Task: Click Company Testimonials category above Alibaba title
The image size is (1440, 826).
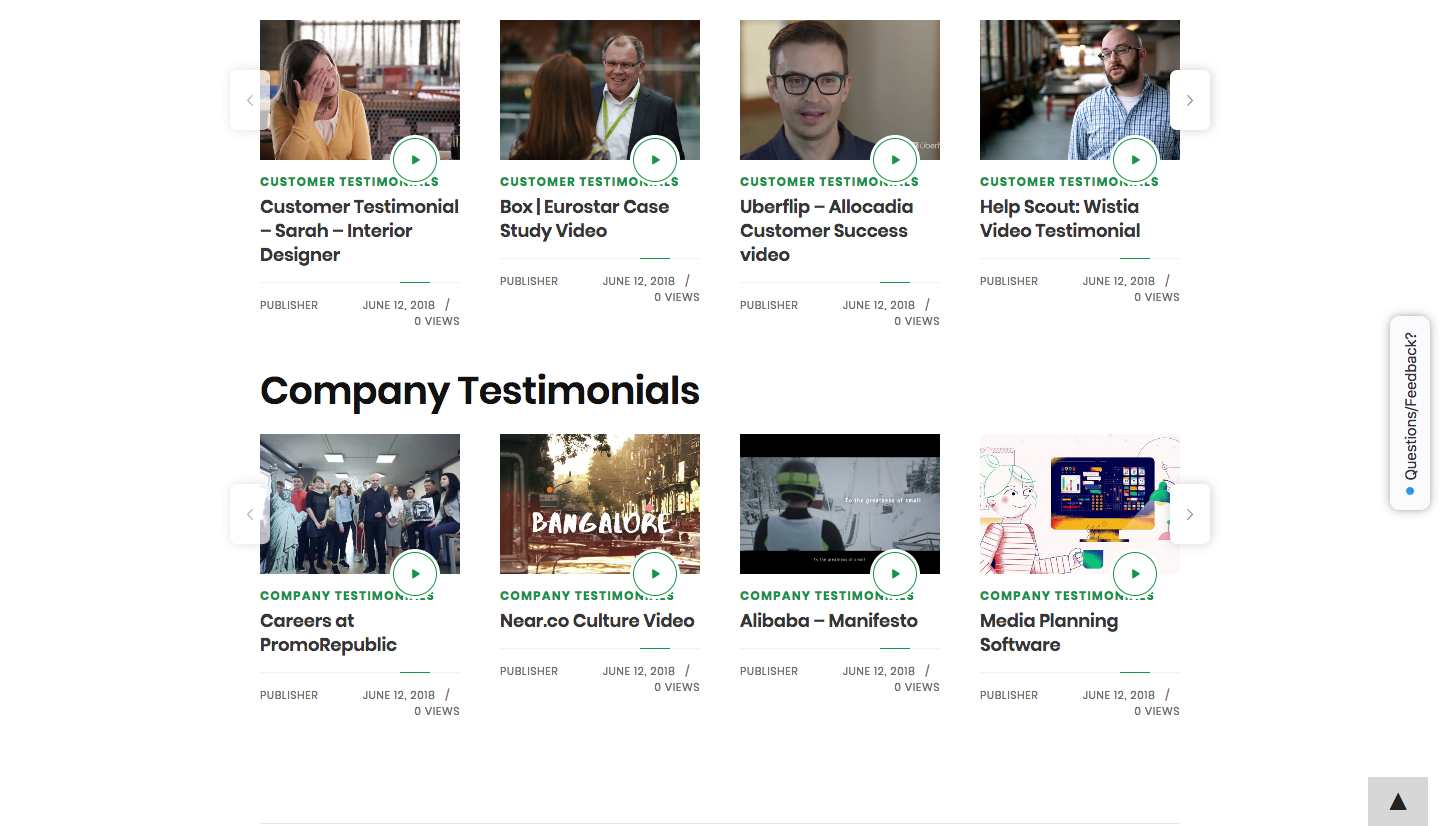Action: 827,596
